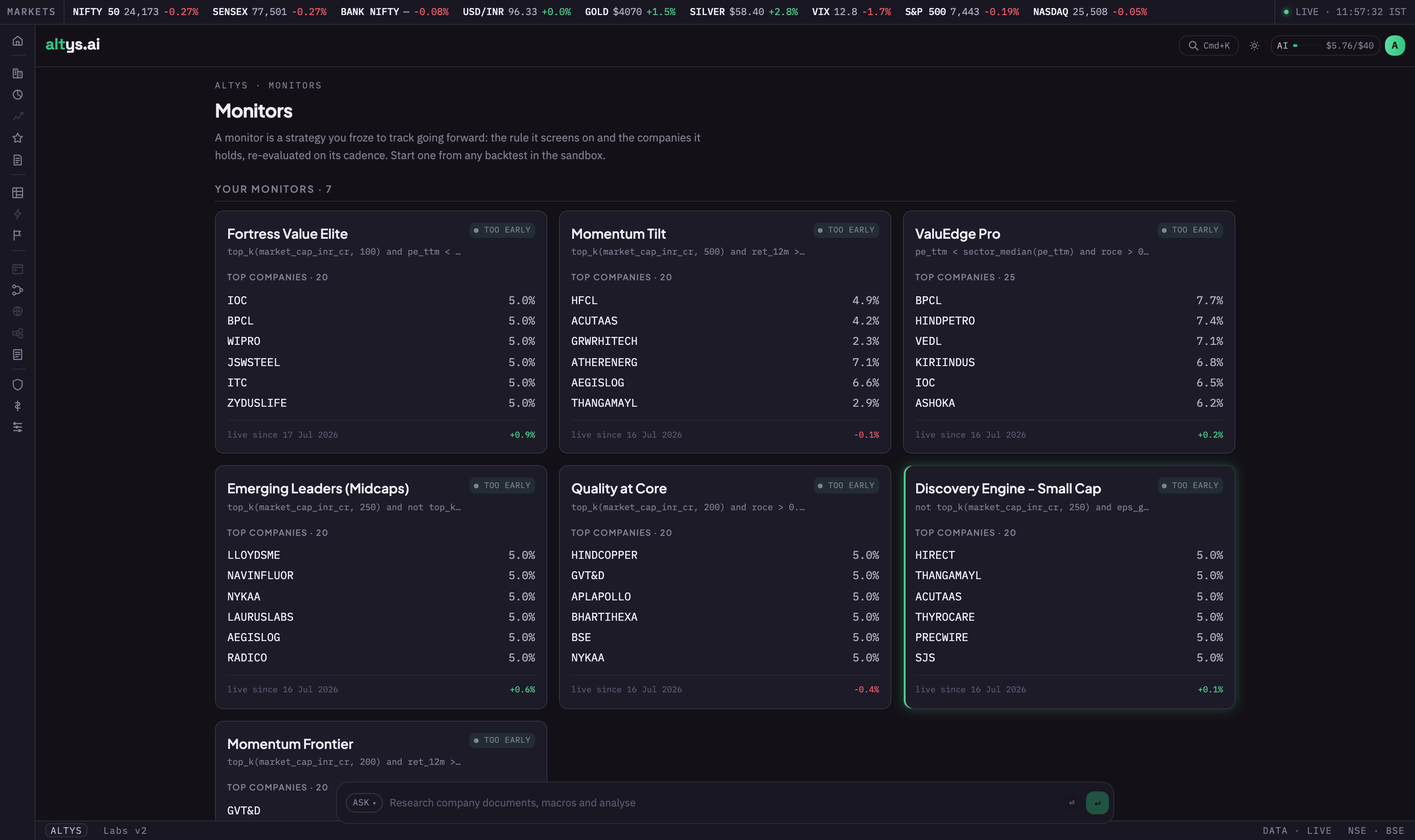Select HINDPETRO in ValuEdge Pro
Viewport: 1415px width, 840px height.
[1069, 321]
